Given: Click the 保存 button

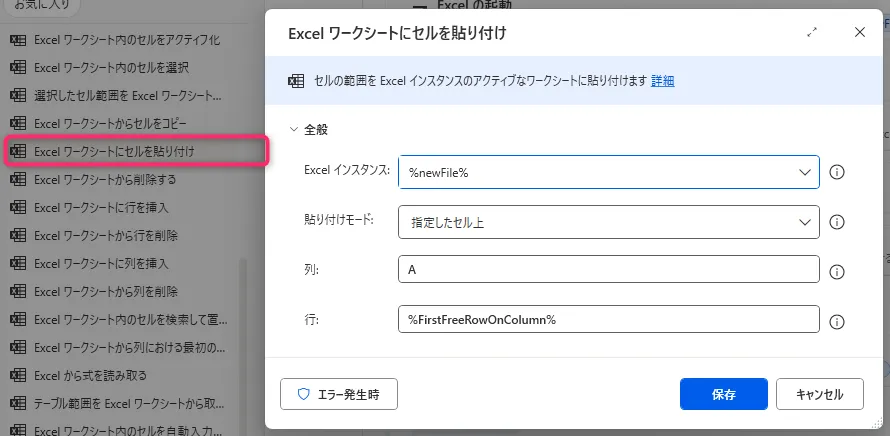Looking at the screenshot, I should pyautogui.click(x=723, y=394).
